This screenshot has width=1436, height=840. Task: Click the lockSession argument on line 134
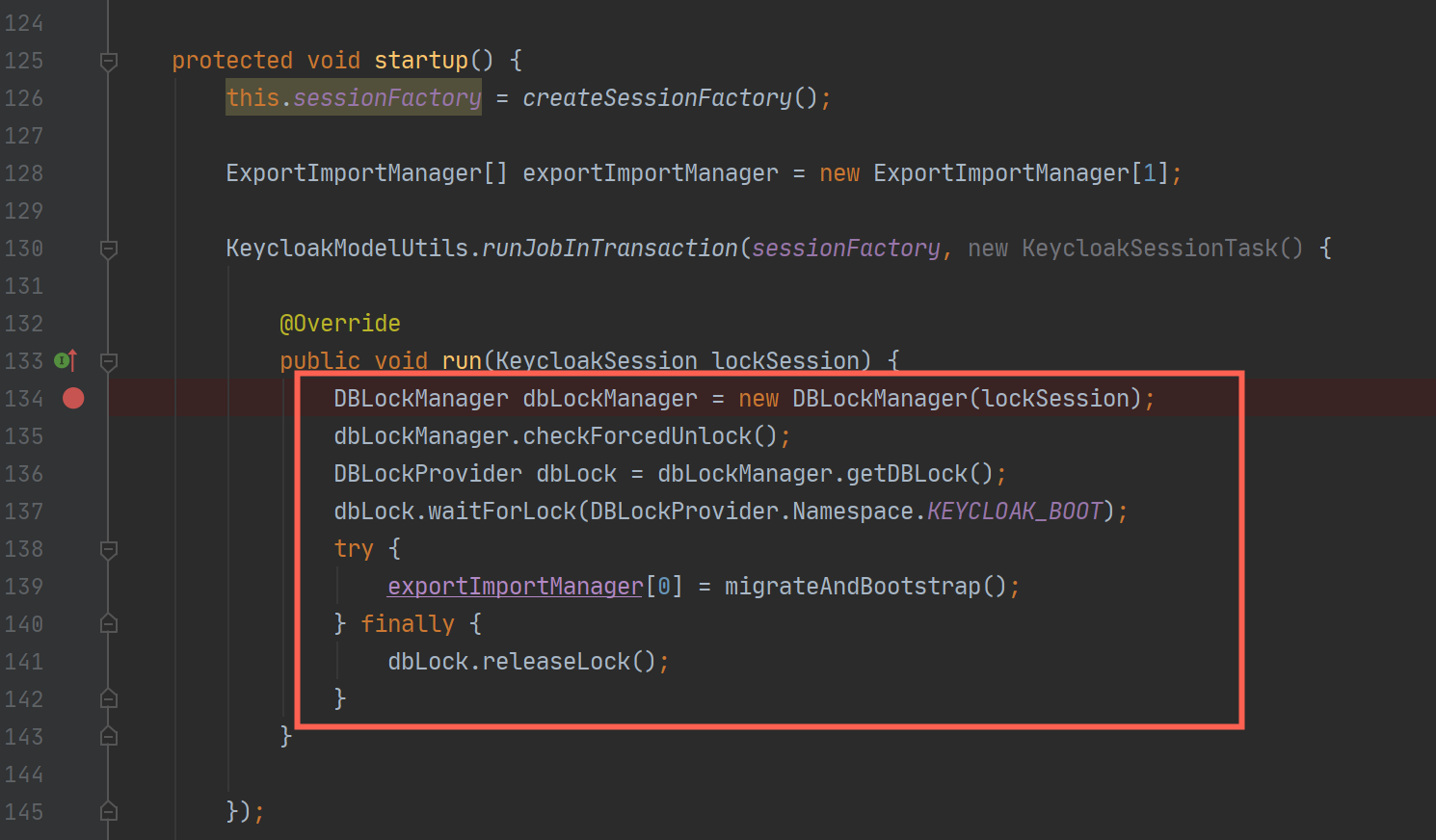tap(1055, 399)
